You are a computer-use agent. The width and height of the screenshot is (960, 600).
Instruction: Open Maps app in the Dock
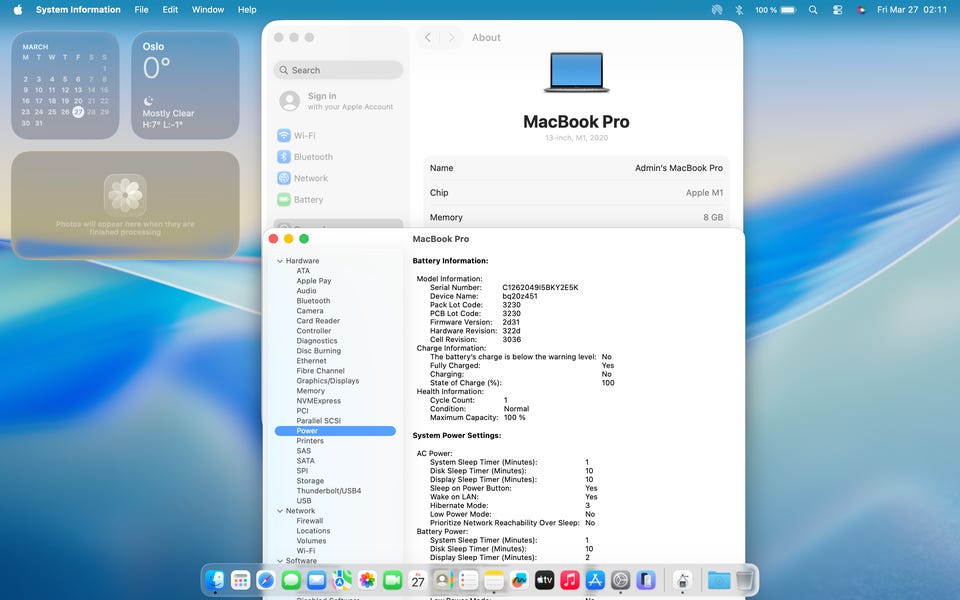(x=342, y=579)
